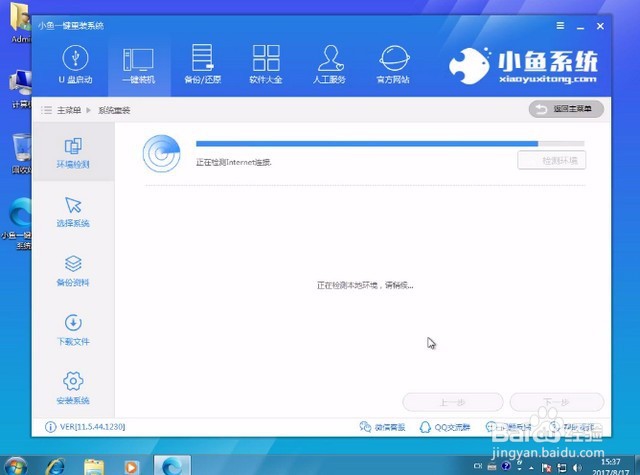640x475 pixels.
Task: Click the keyboard icon in system tray
Action: pos(492,467)
